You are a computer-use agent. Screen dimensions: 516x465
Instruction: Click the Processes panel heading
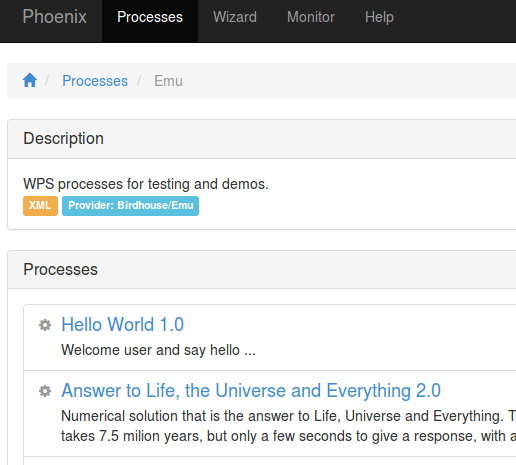60,269
